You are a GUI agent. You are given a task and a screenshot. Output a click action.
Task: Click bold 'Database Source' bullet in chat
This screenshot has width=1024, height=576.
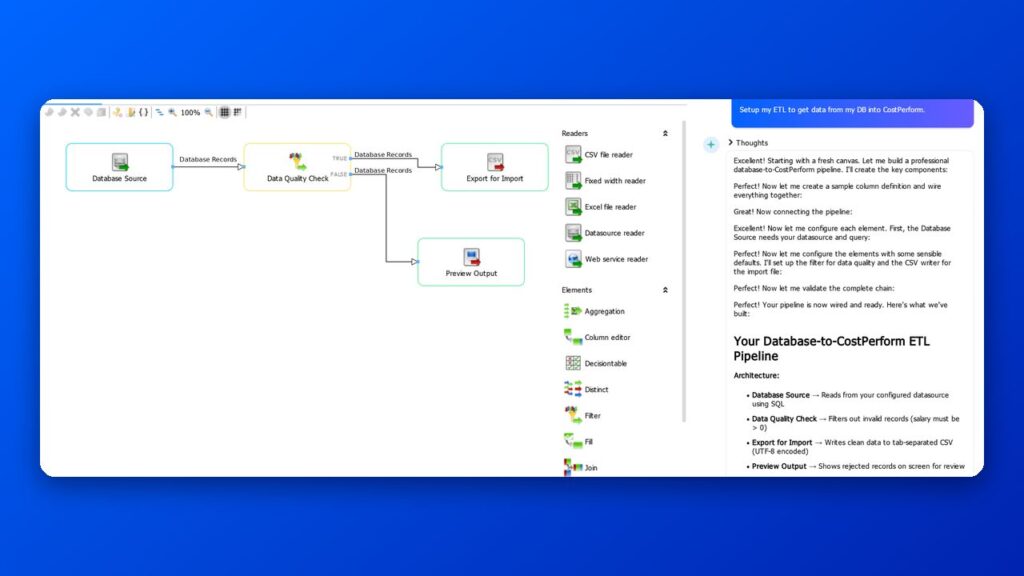click(x=780, y=395)
